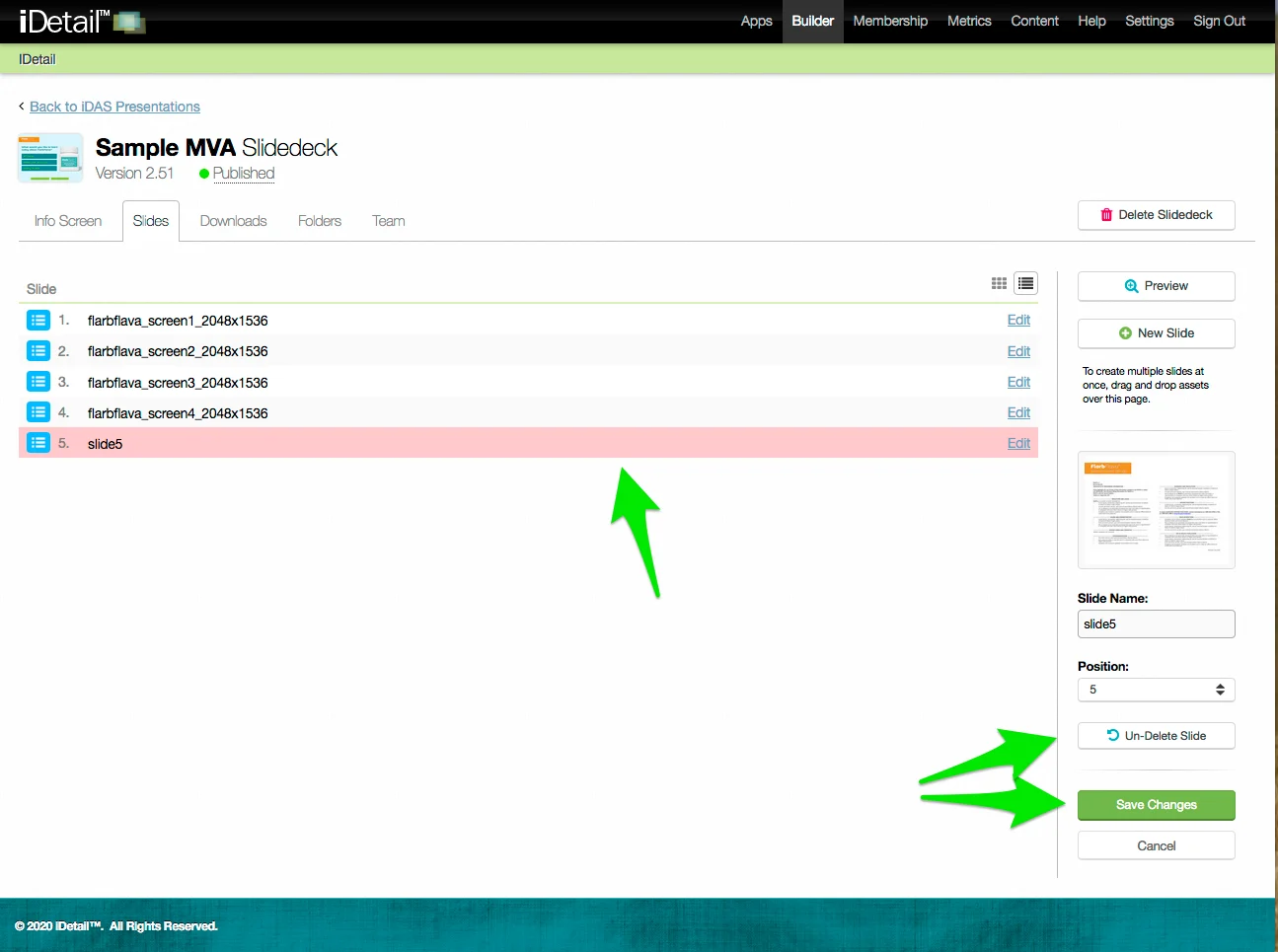Edit flarbflava_screen1_2048x1536 slide
1278x952 pixels.
pos(1018,321)
